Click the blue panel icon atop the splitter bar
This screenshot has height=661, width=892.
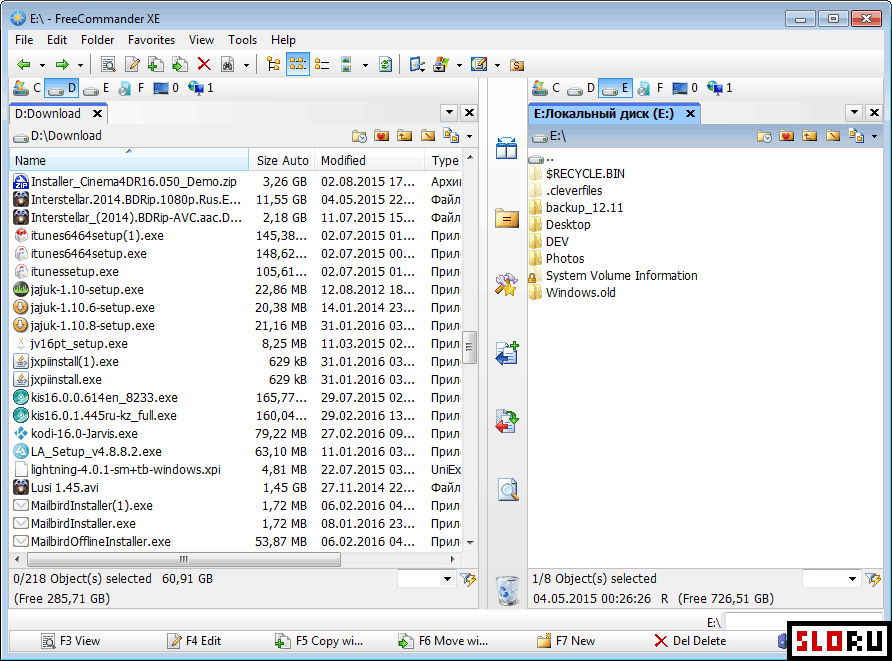click(x=506, y=148)
